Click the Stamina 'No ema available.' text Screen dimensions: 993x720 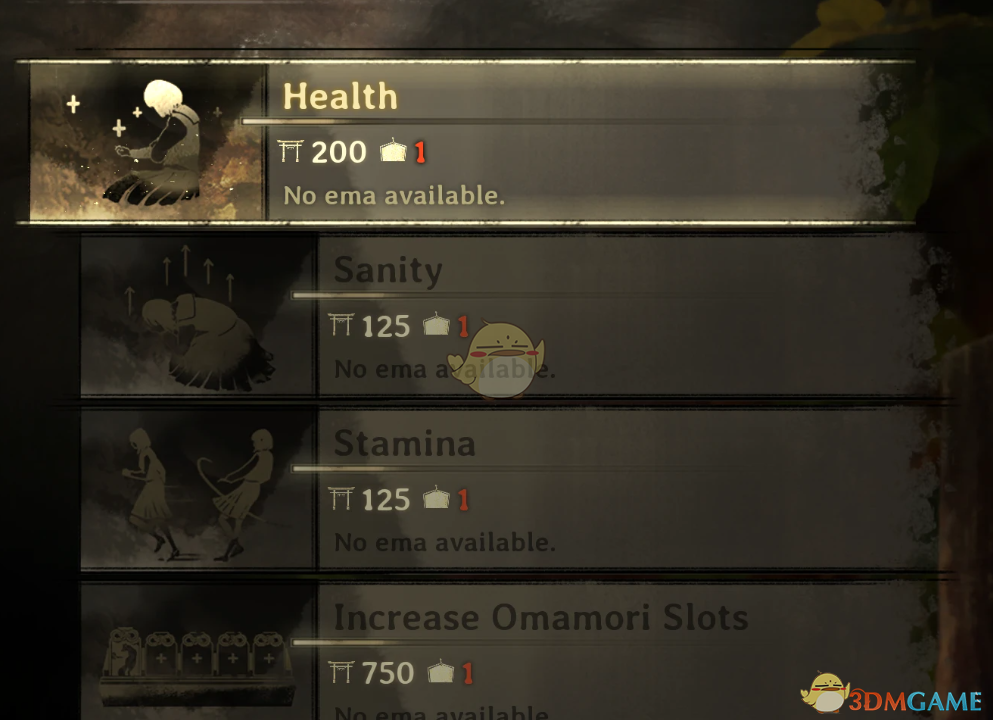[445, 543]
